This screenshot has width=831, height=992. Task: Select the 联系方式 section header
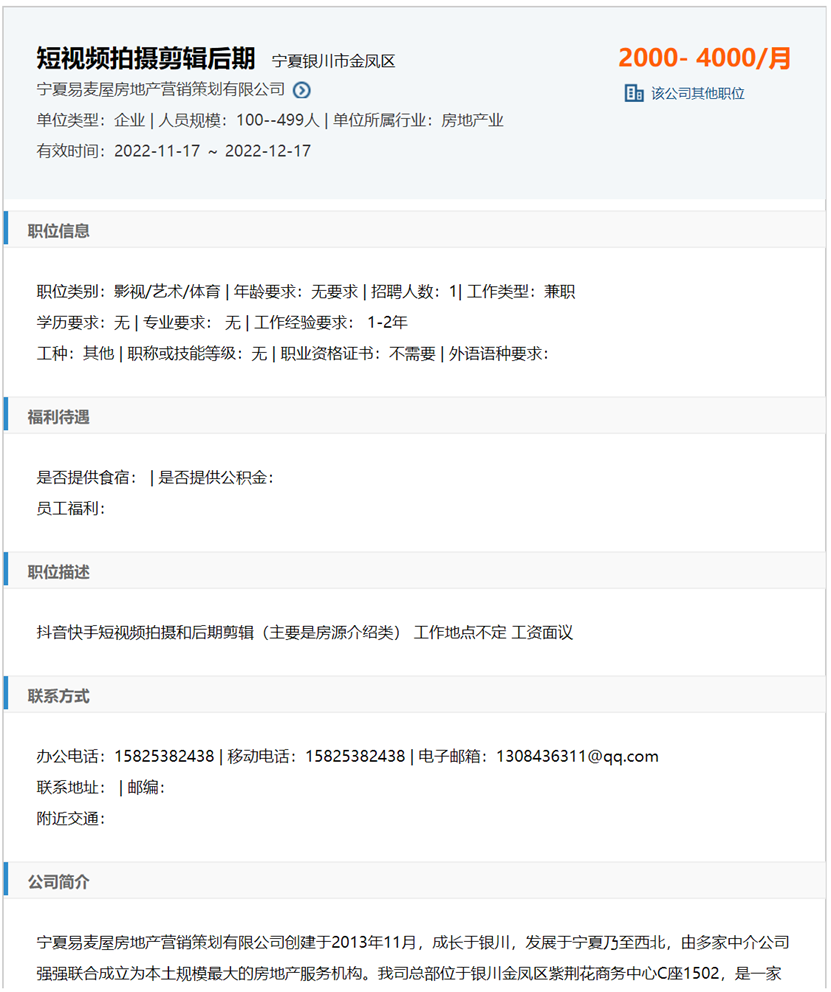59,696
